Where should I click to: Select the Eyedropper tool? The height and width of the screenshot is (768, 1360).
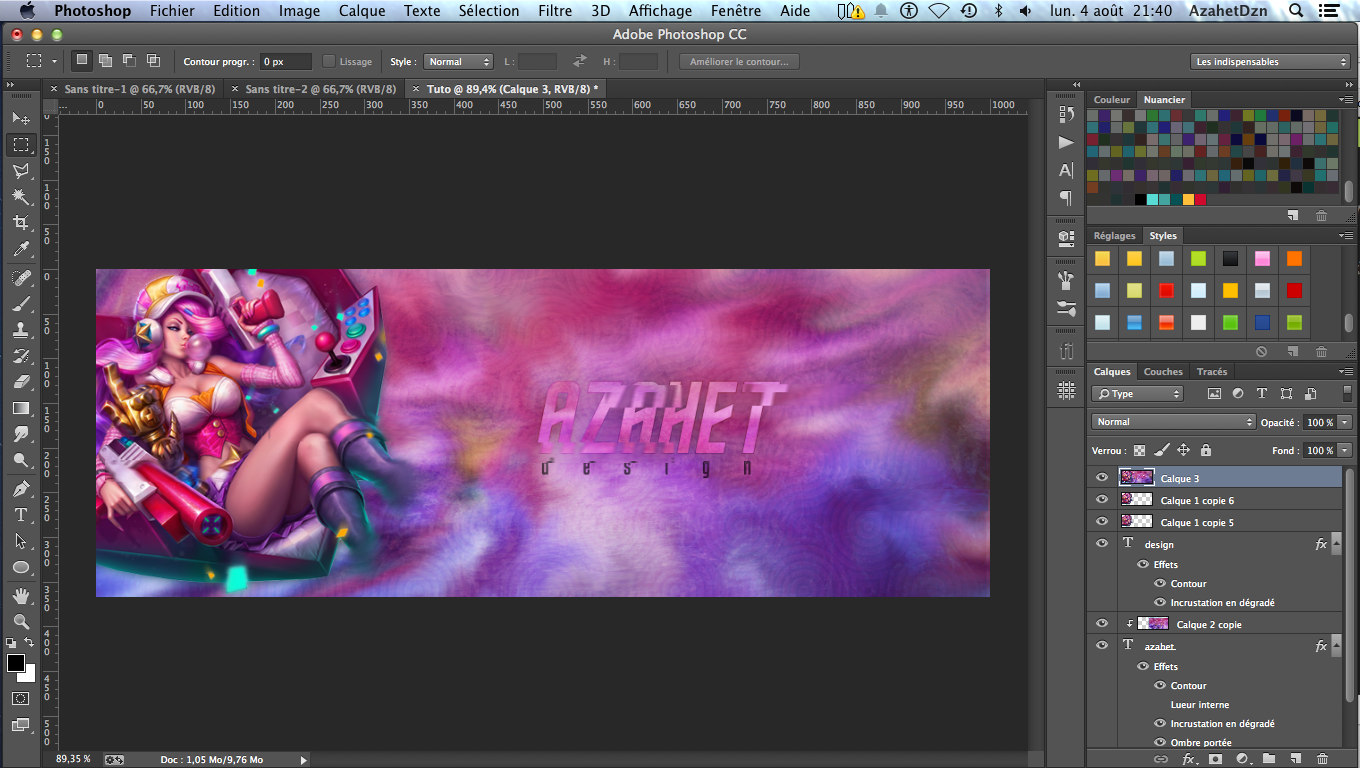point(20,249)
